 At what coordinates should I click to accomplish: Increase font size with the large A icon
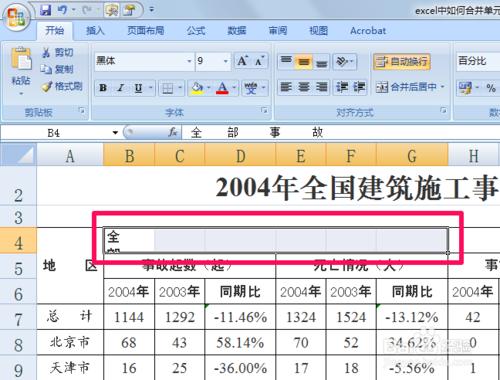pyautogui.click(x=242, y=61)
